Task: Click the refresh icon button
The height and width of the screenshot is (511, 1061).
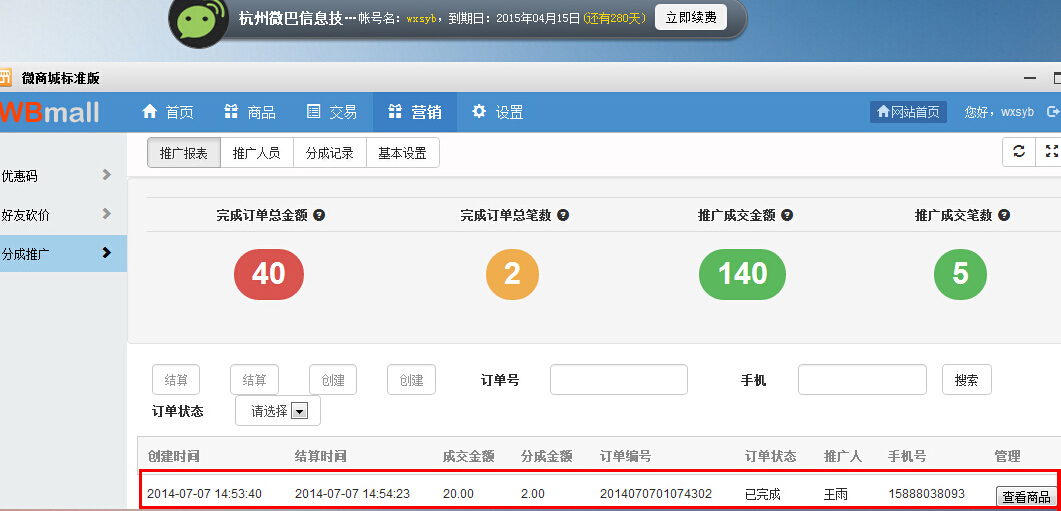Action: click(1018, 152)
